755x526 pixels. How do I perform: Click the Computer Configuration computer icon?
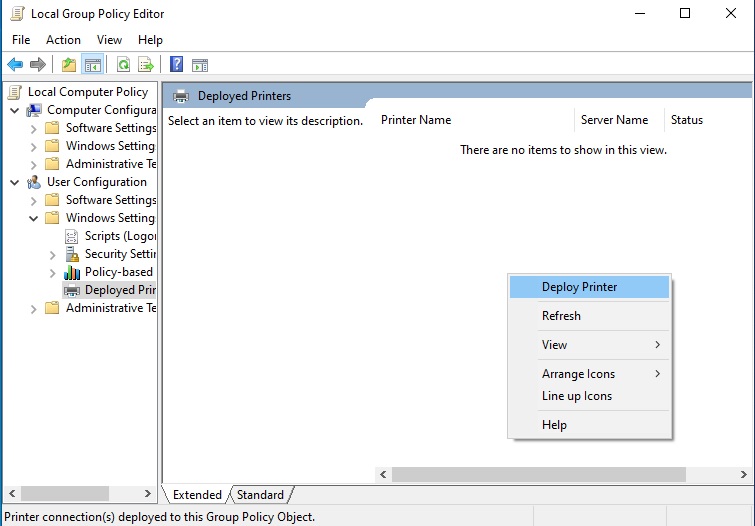pyautogui.click(x=34, y=110)
